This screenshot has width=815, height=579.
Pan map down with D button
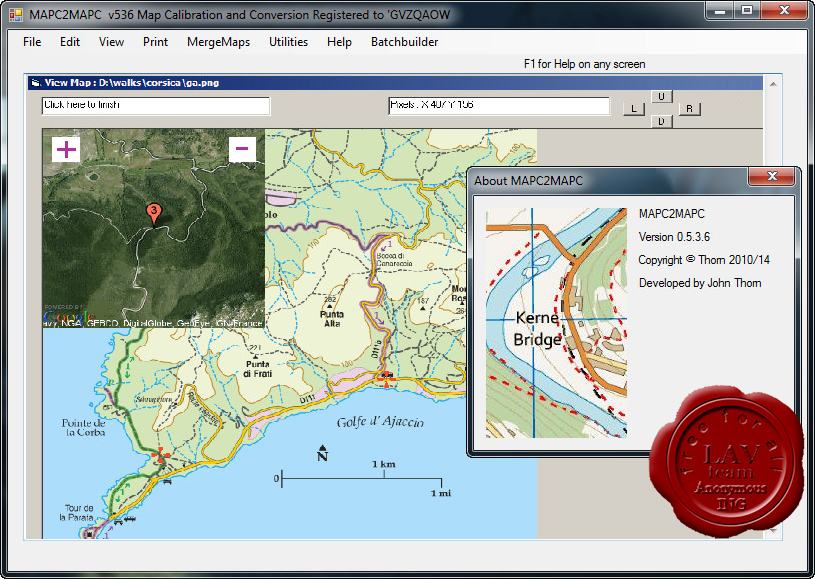(x=661, y=122)
